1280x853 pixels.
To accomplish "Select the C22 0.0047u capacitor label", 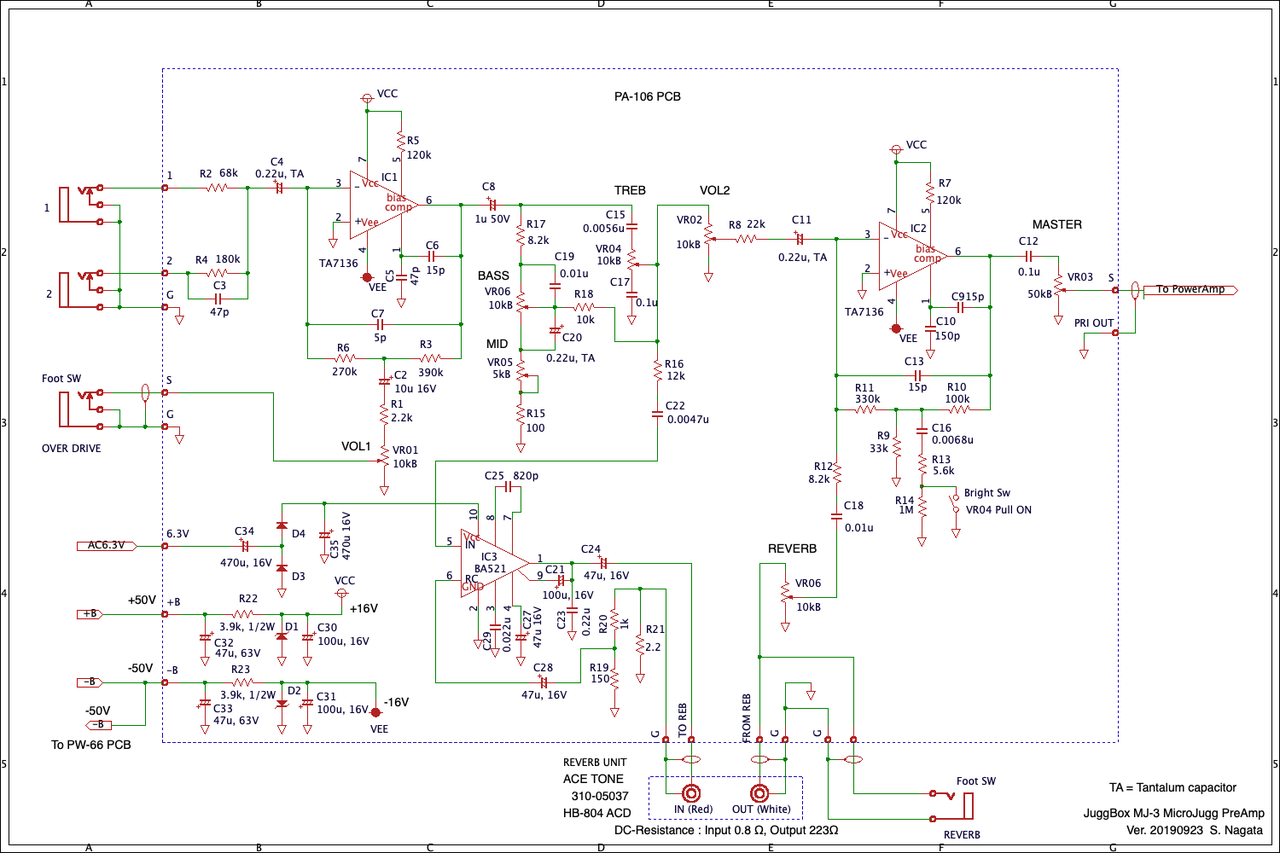I will tap(687, 413).
